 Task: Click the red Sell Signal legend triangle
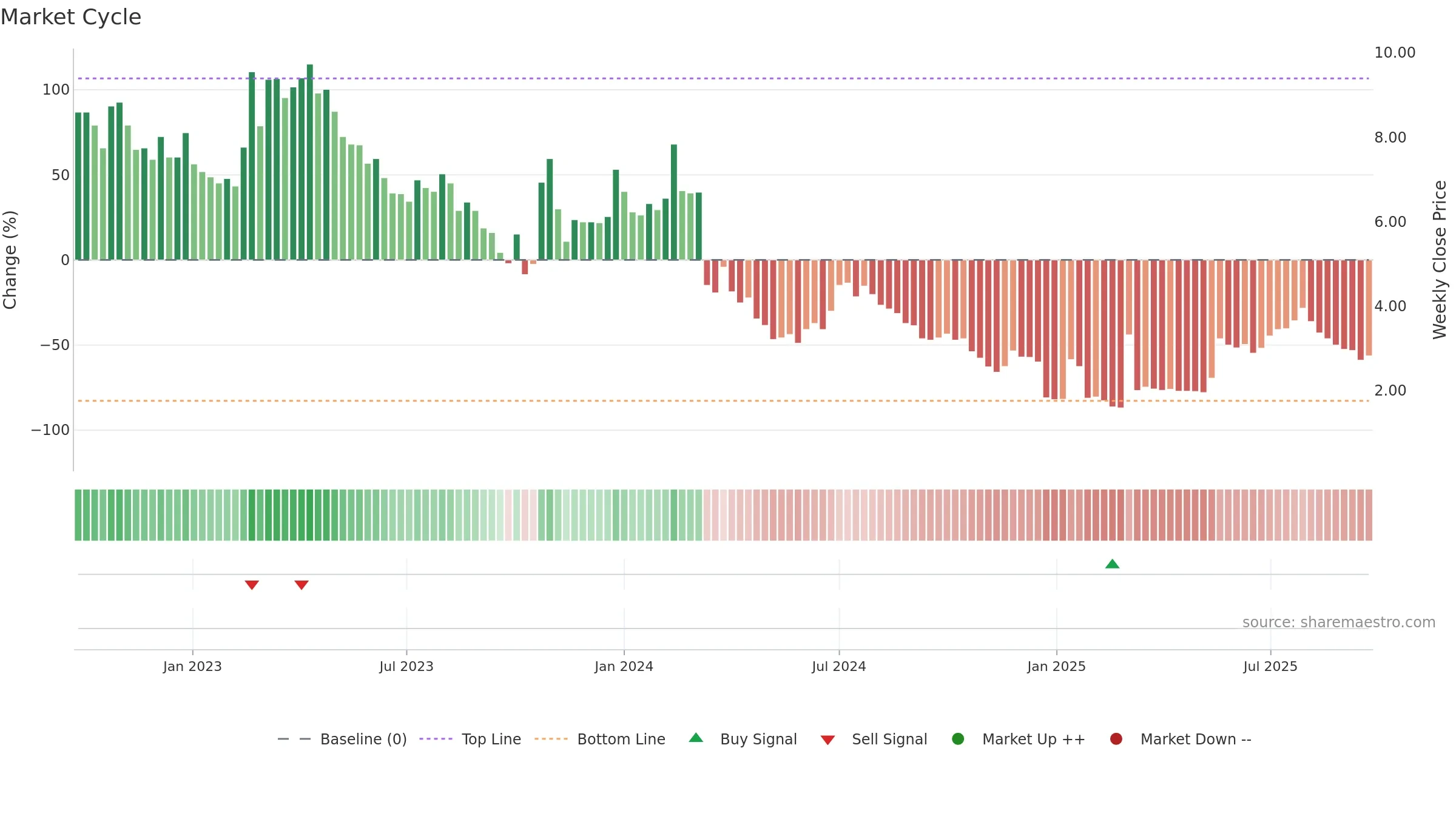pos(827,740)
